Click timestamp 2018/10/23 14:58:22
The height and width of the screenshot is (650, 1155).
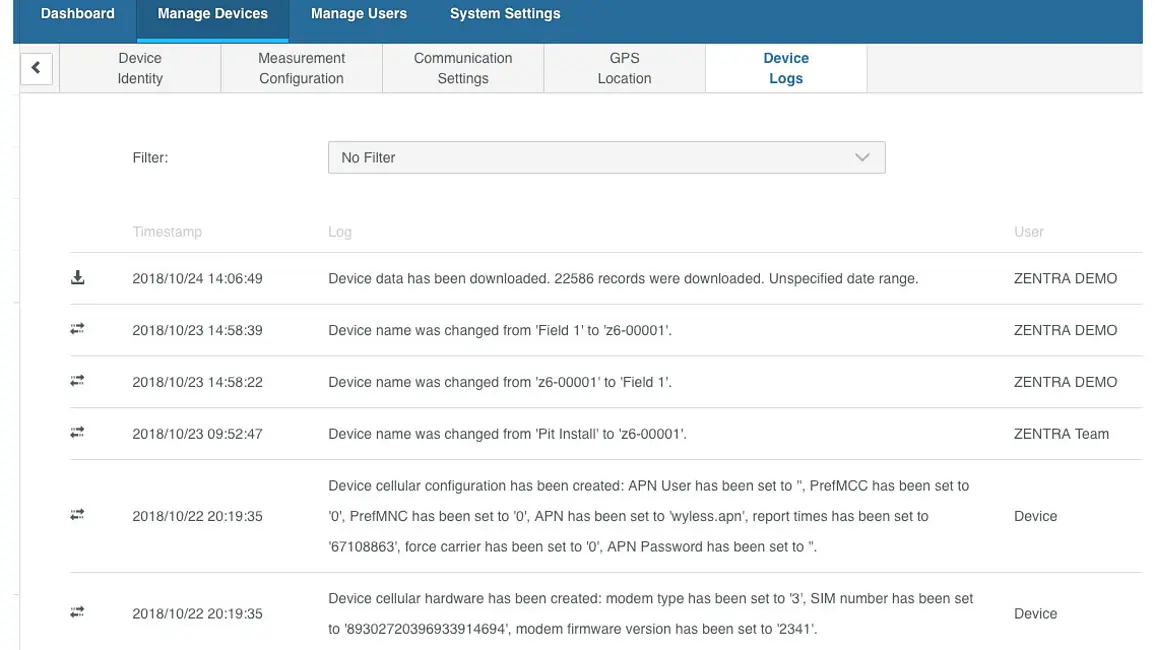(197, 382)
